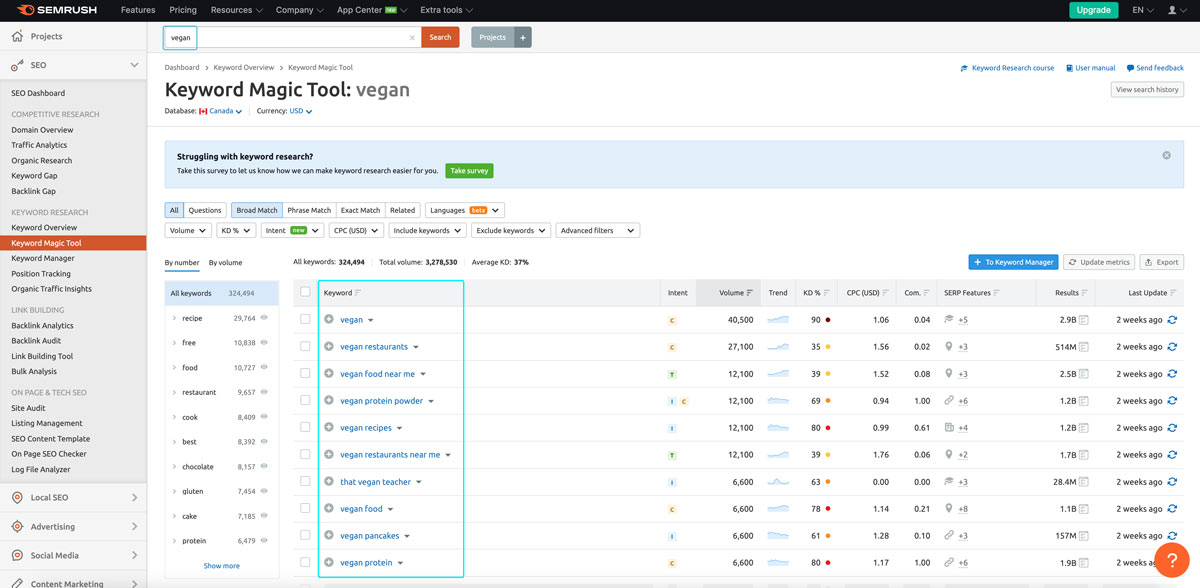Click the plus icon for vegan pancakes
The height and width of the screenshot is (588, 1200).
pos(329,536)
